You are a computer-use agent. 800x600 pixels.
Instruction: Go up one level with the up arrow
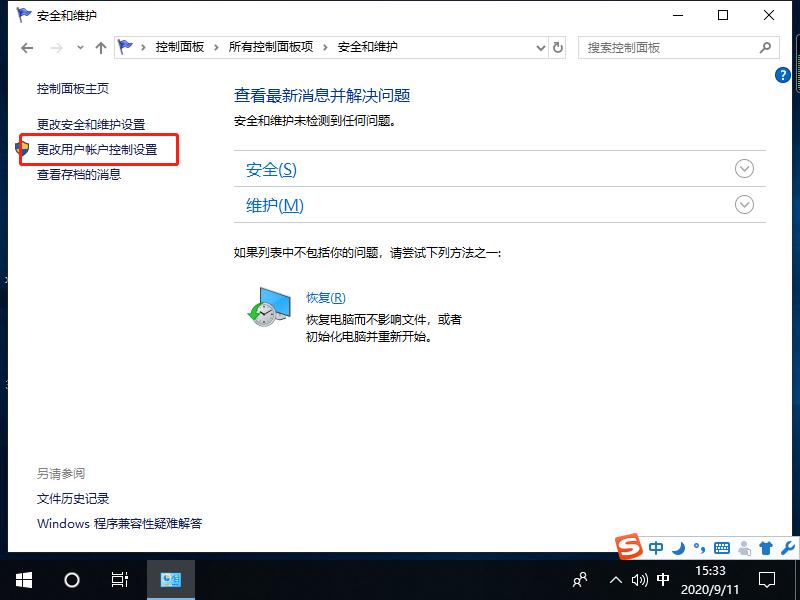pyautogui.click(x=101, y=47)
